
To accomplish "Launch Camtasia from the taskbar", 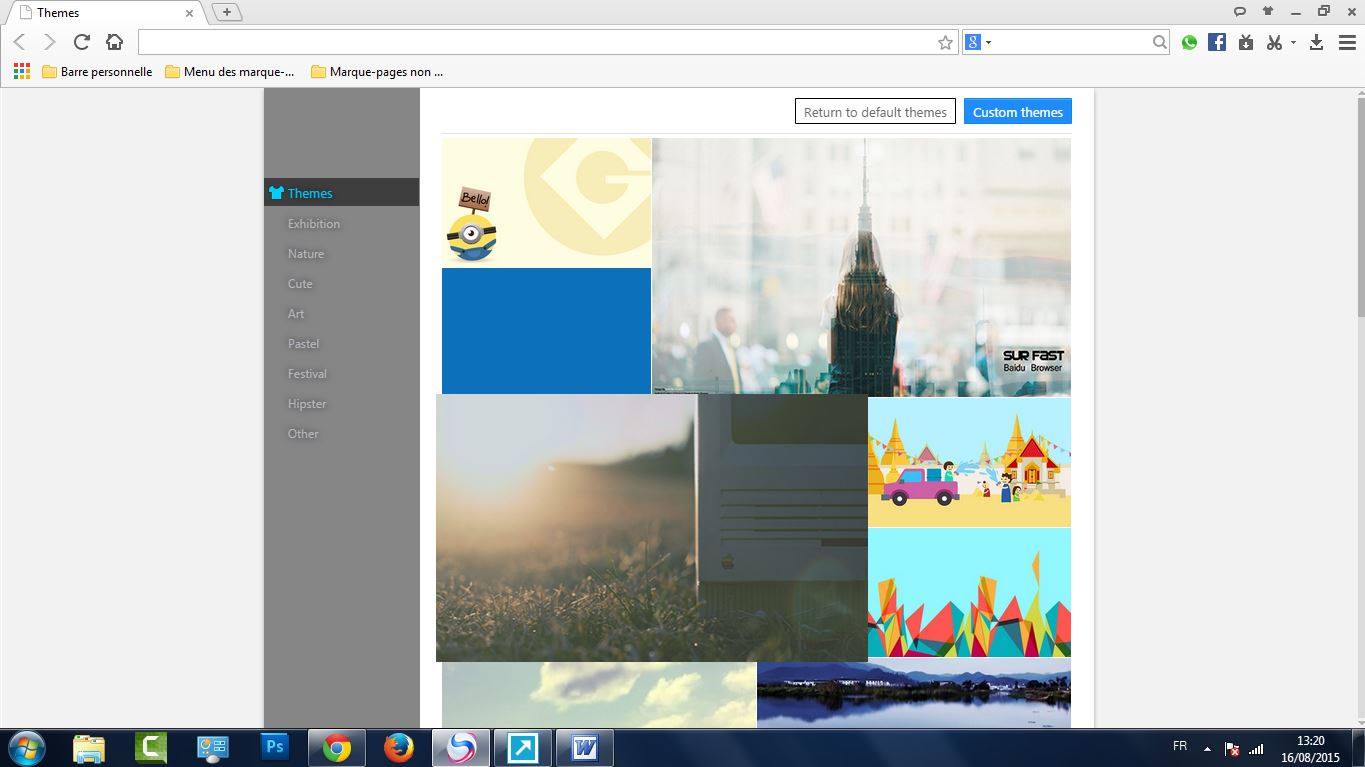I will [151, 748].
